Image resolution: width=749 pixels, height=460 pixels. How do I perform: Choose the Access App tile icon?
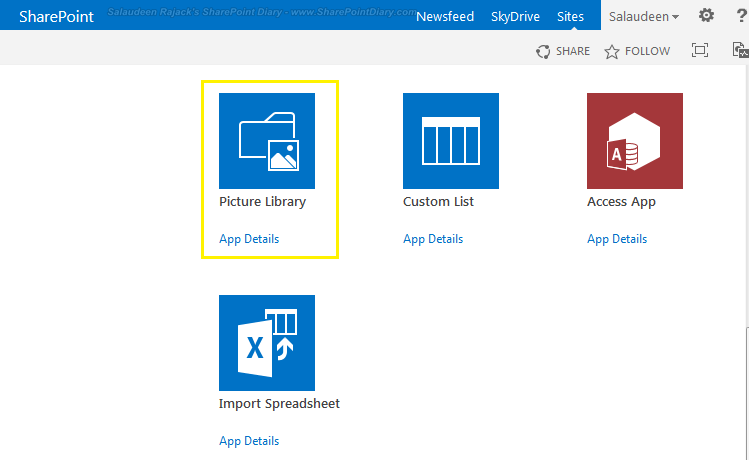[x=634, y=140]
